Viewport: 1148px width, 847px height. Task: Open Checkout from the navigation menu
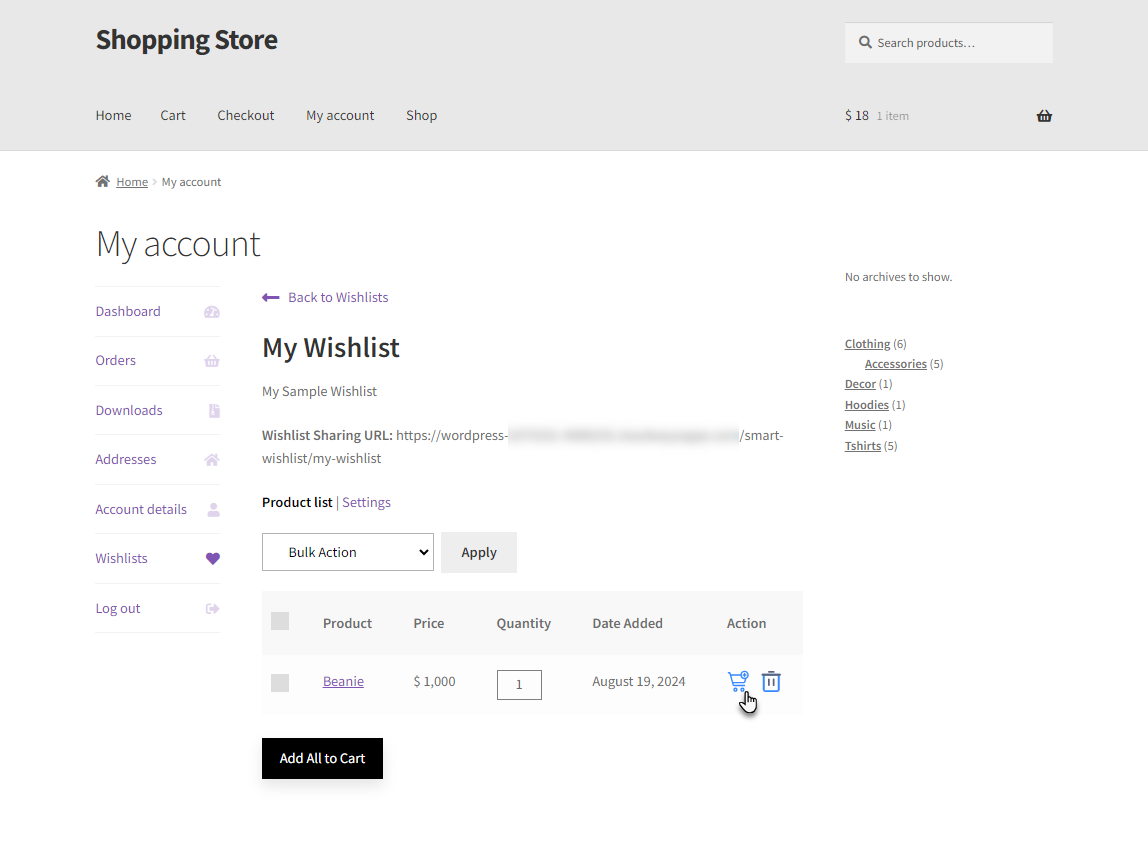pyautogui.click(x=246, y=115)
